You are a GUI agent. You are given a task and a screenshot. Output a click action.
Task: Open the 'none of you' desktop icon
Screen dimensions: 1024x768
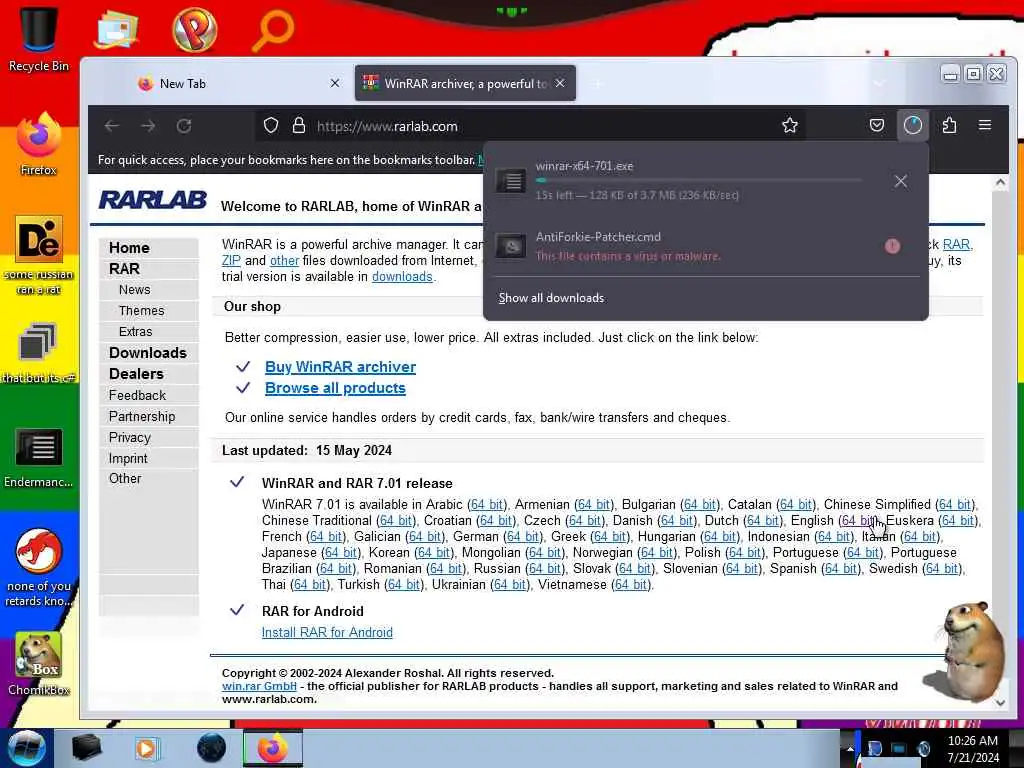point(38,567)
